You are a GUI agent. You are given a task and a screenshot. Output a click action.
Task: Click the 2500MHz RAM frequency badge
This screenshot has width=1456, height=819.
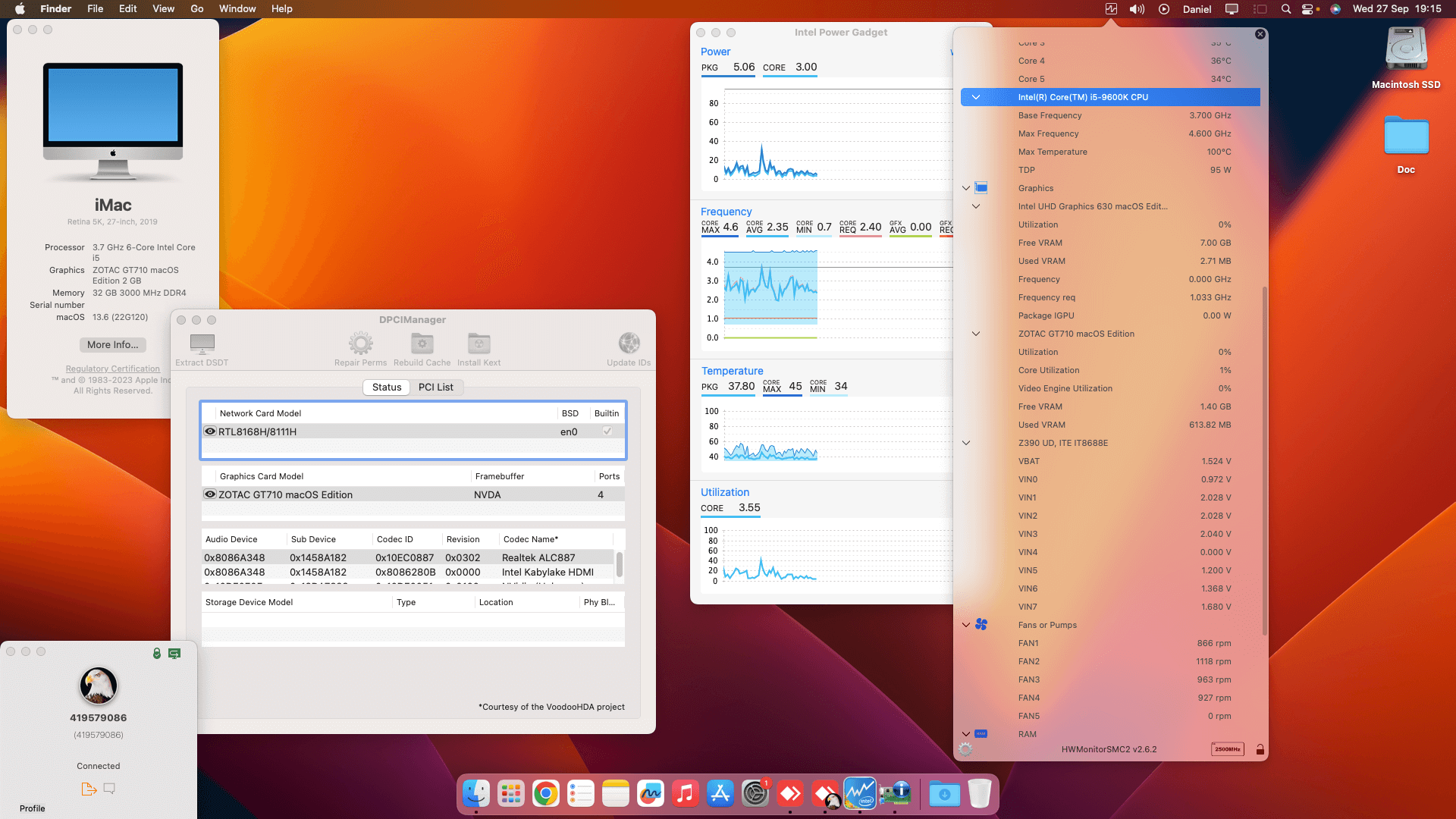click(1227, 749)
